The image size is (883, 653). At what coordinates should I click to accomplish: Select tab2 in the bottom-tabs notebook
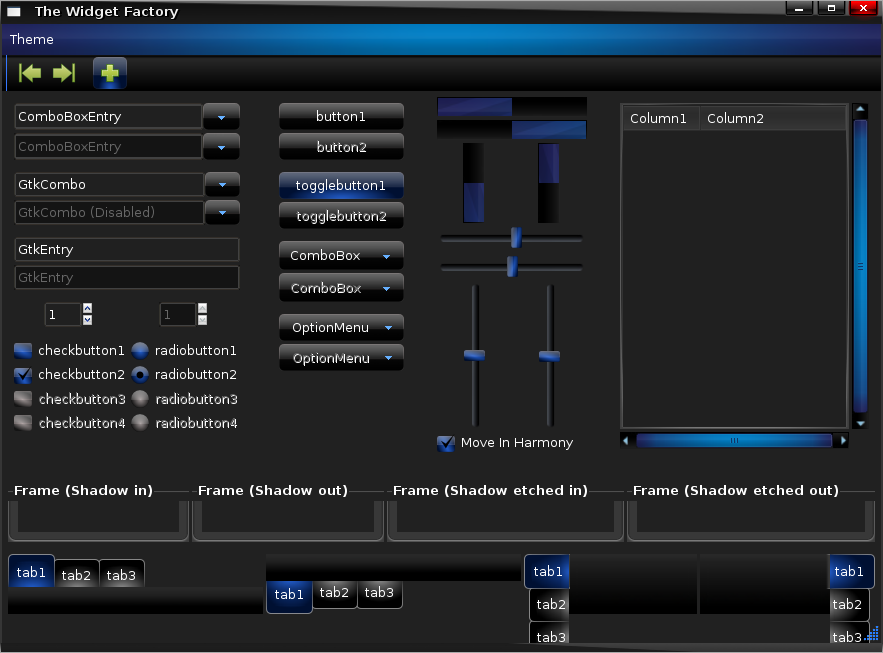(335, 593)
